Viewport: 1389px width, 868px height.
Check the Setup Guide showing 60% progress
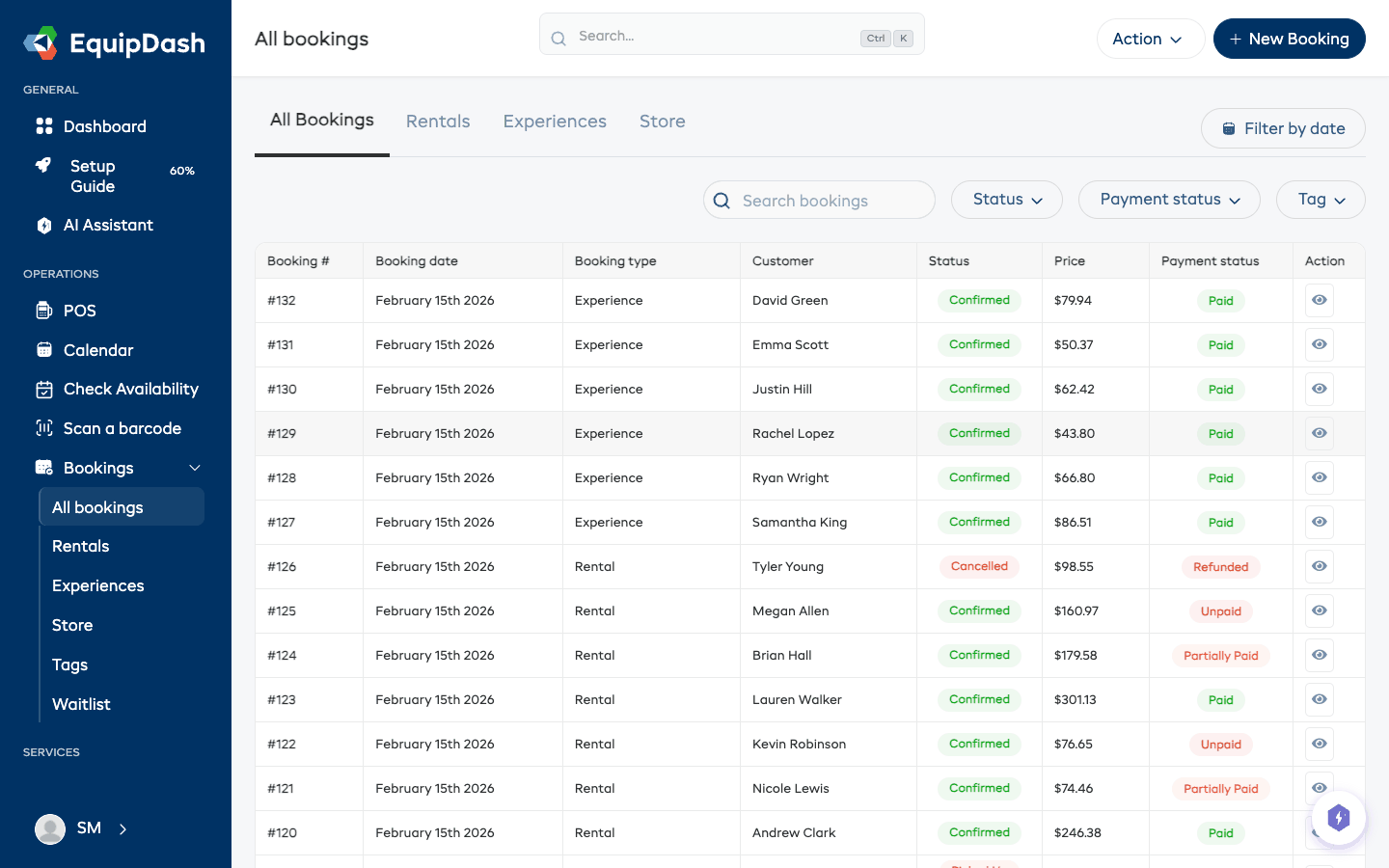(93, 176)
